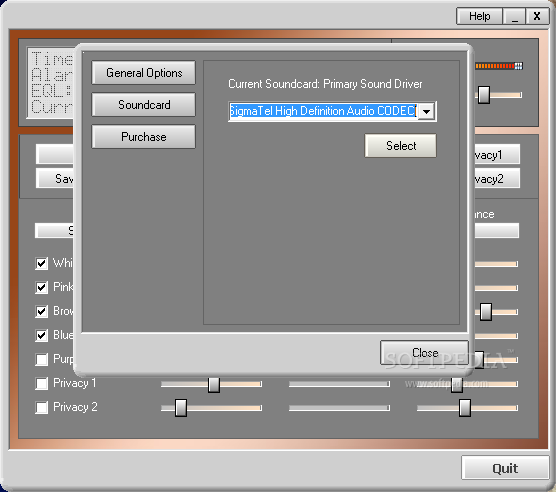Adjust the rightmost Privacy 2 slider
The width and height of the screenshot is (556, 492).
[x=465, y=408]
